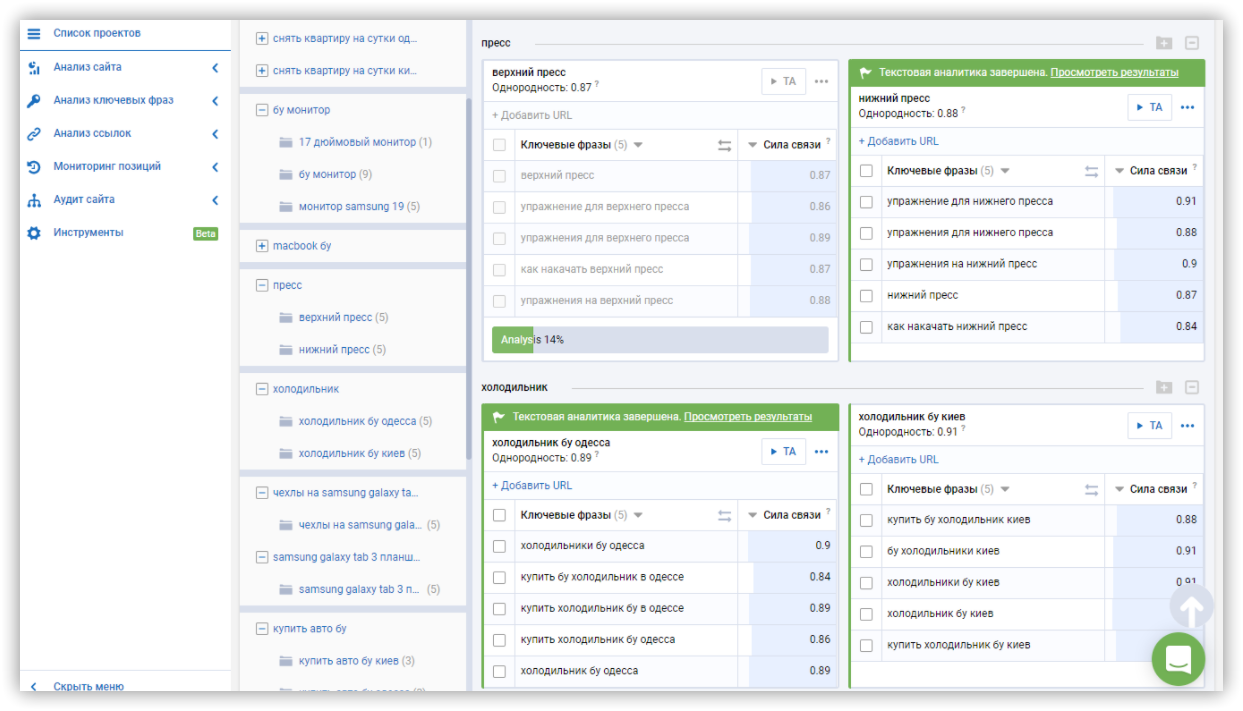Screen dimensions: 1243x711
Task: Open Анализ ссылок menu
Action: 92,133
